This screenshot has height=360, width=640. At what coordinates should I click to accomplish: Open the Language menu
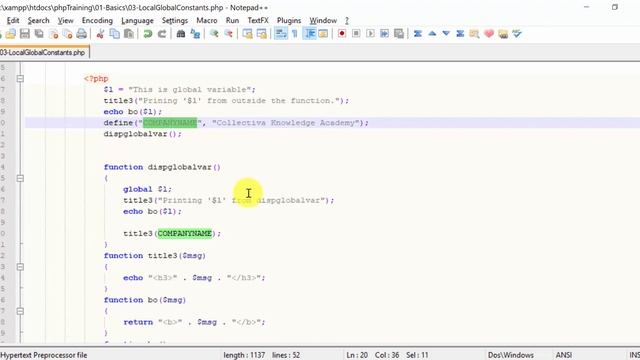pyautogui.click(x=137, y=20)
